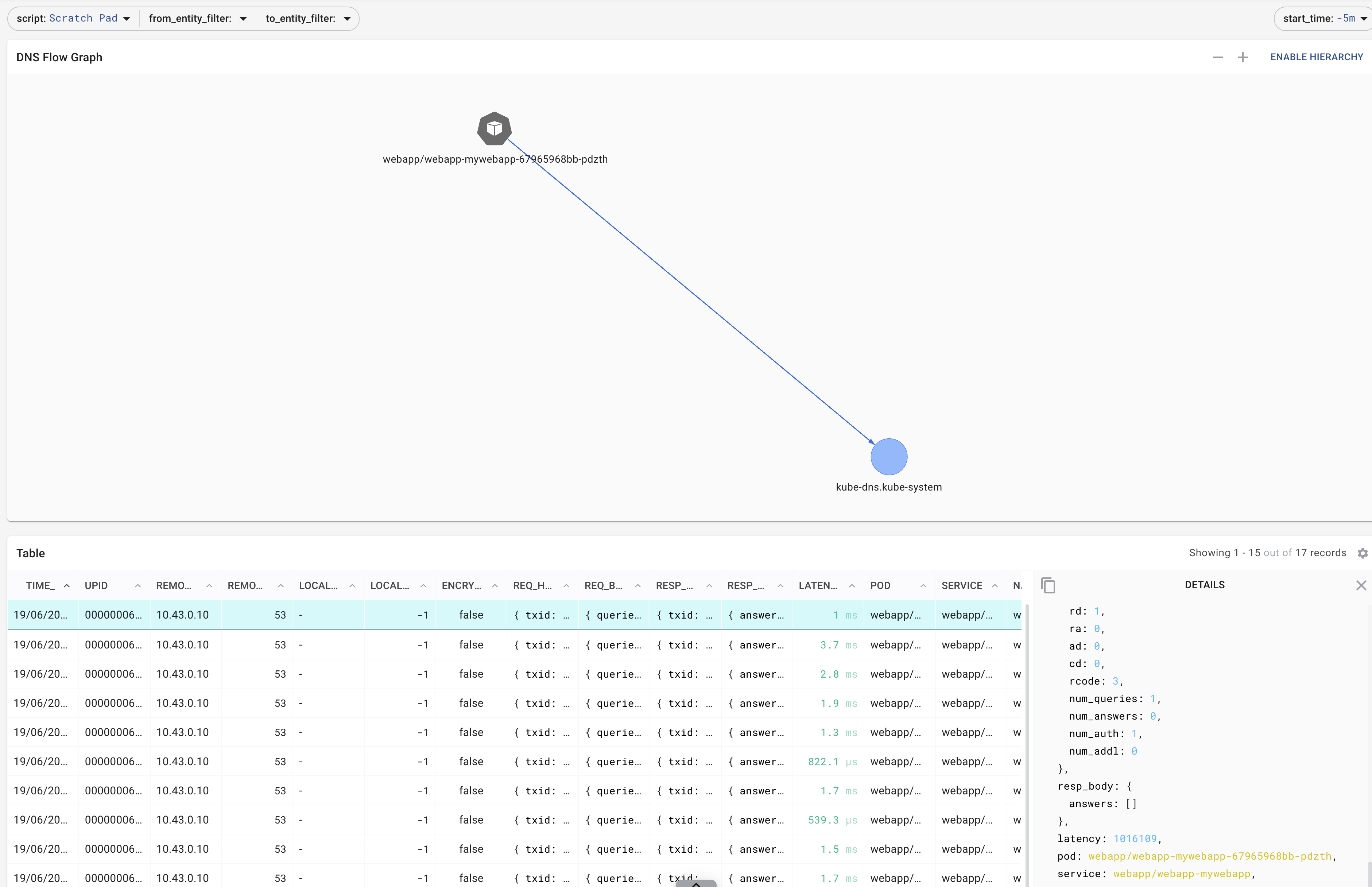Sort by REQ_H... column arrow
1372x887 pixels.
[566, 586]
